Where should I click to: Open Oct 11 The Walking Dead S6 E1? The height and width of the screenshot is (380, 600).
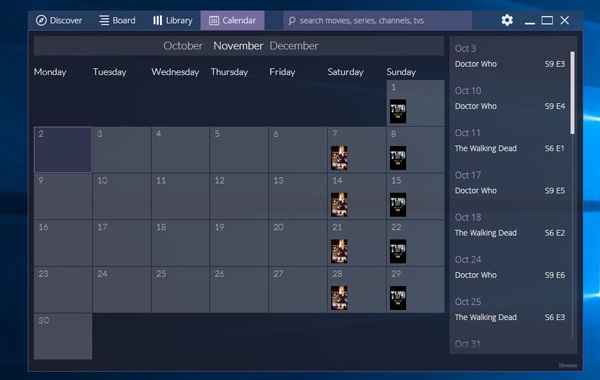coord(510,140)
